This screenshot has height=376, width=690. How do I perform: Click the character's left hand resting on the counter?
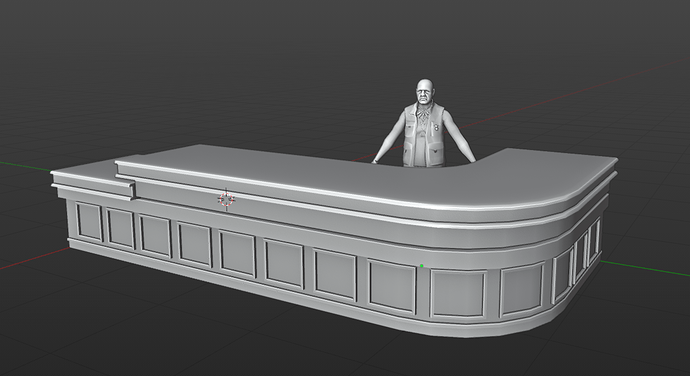[x=374, y=161]
